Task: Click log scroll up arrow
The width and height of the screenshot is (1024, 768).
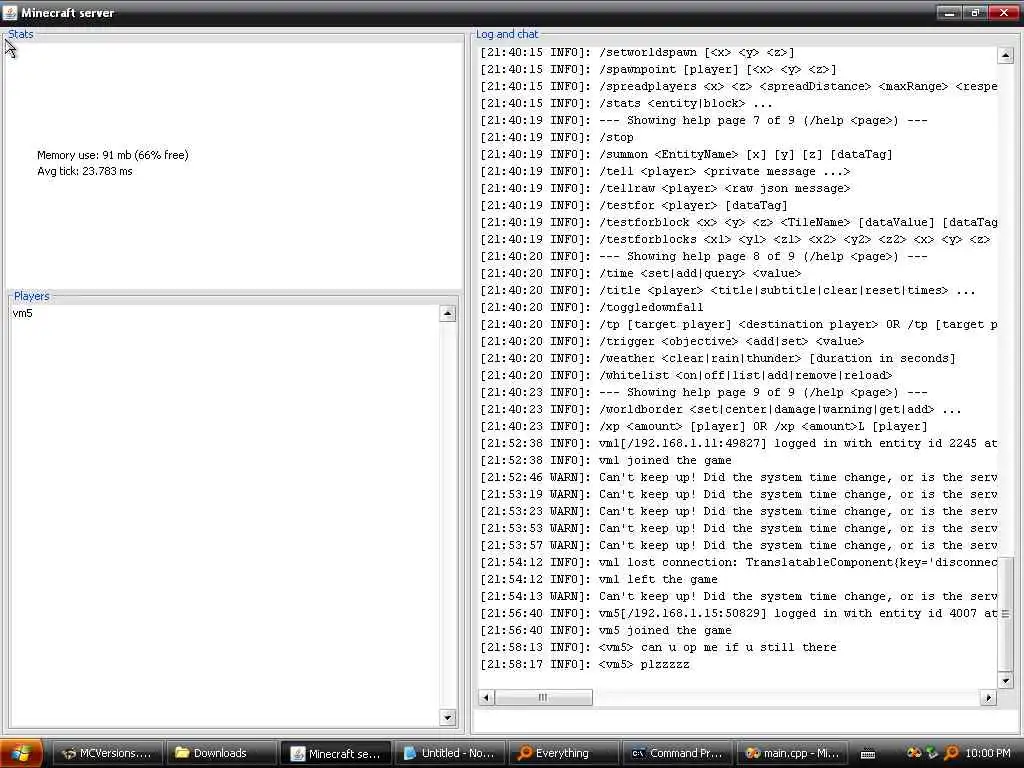Action: [1005, 56]
